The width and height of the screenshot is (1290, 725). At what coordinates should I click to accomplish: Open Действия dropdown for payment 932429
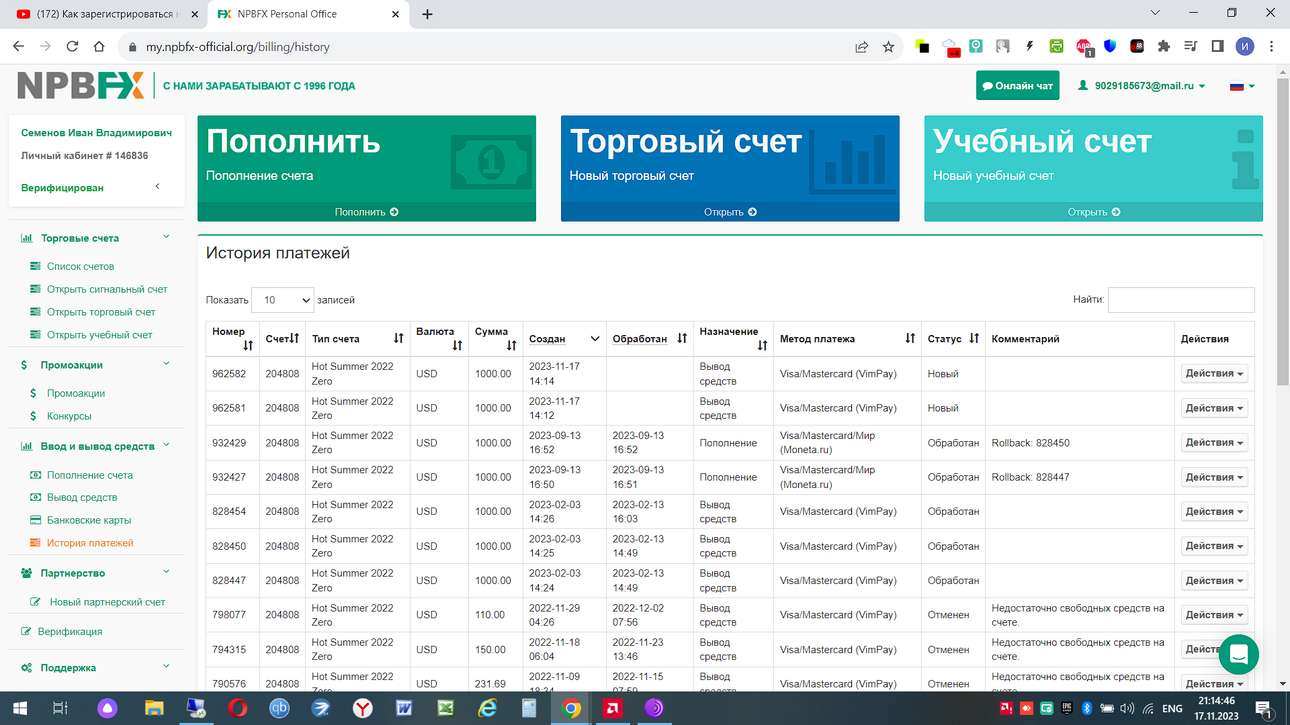coord(1214,443)
